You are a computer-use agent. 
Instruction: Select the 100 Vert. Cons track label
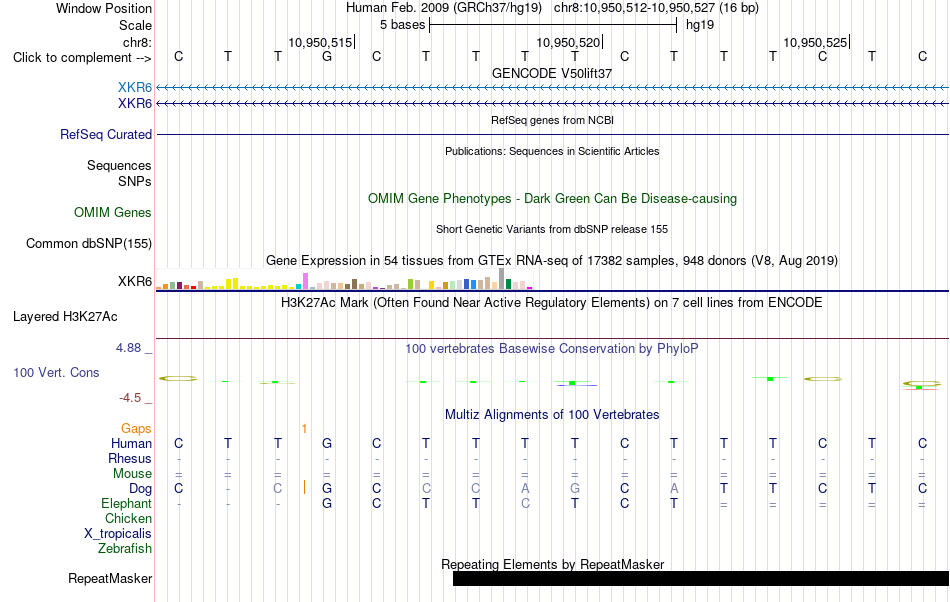pos(56,372)
